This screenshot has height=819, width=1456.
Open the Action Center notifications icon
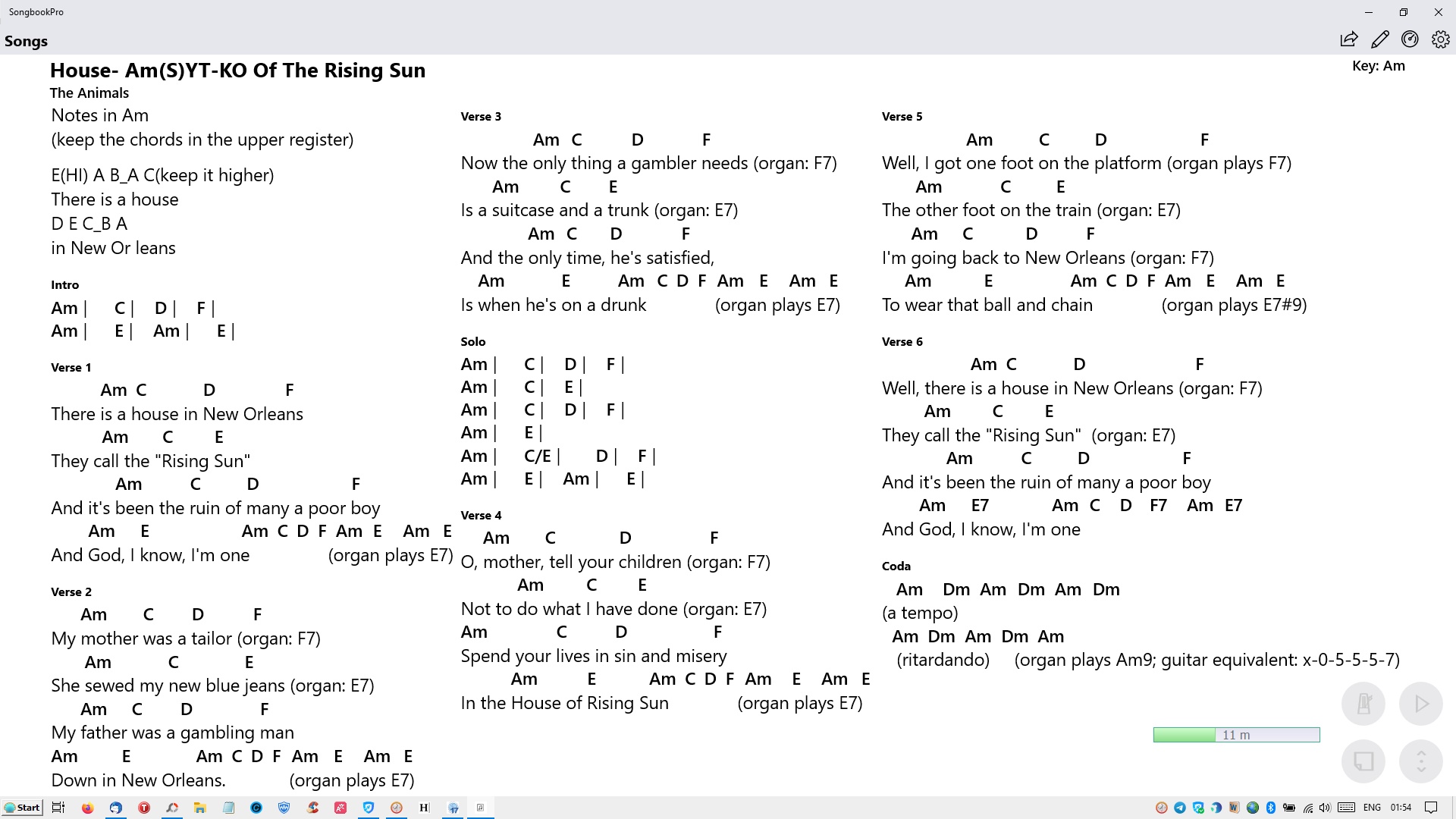pyautogui.click(x=1431, y=808)
